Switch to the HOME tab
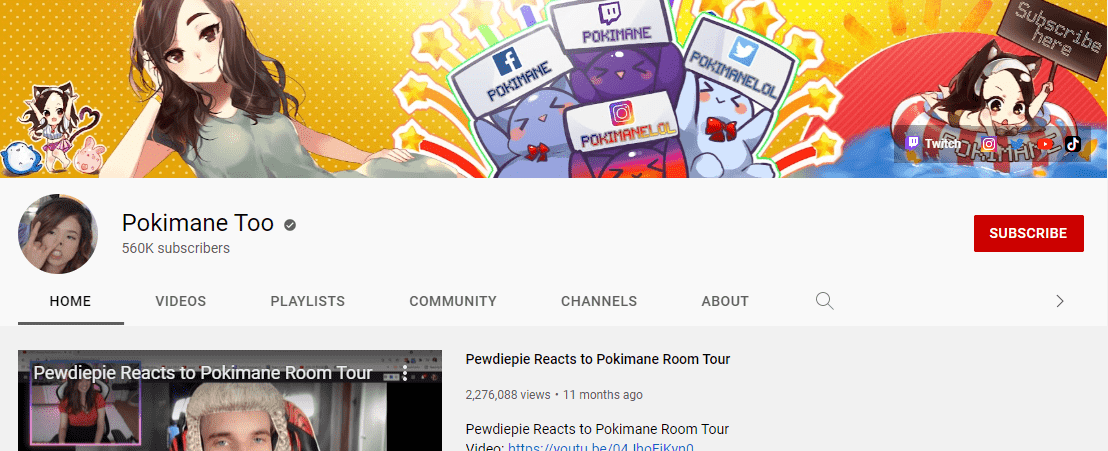Image resolution: width=1108 pixels, height=451 pixels. [x=71, y=301]
